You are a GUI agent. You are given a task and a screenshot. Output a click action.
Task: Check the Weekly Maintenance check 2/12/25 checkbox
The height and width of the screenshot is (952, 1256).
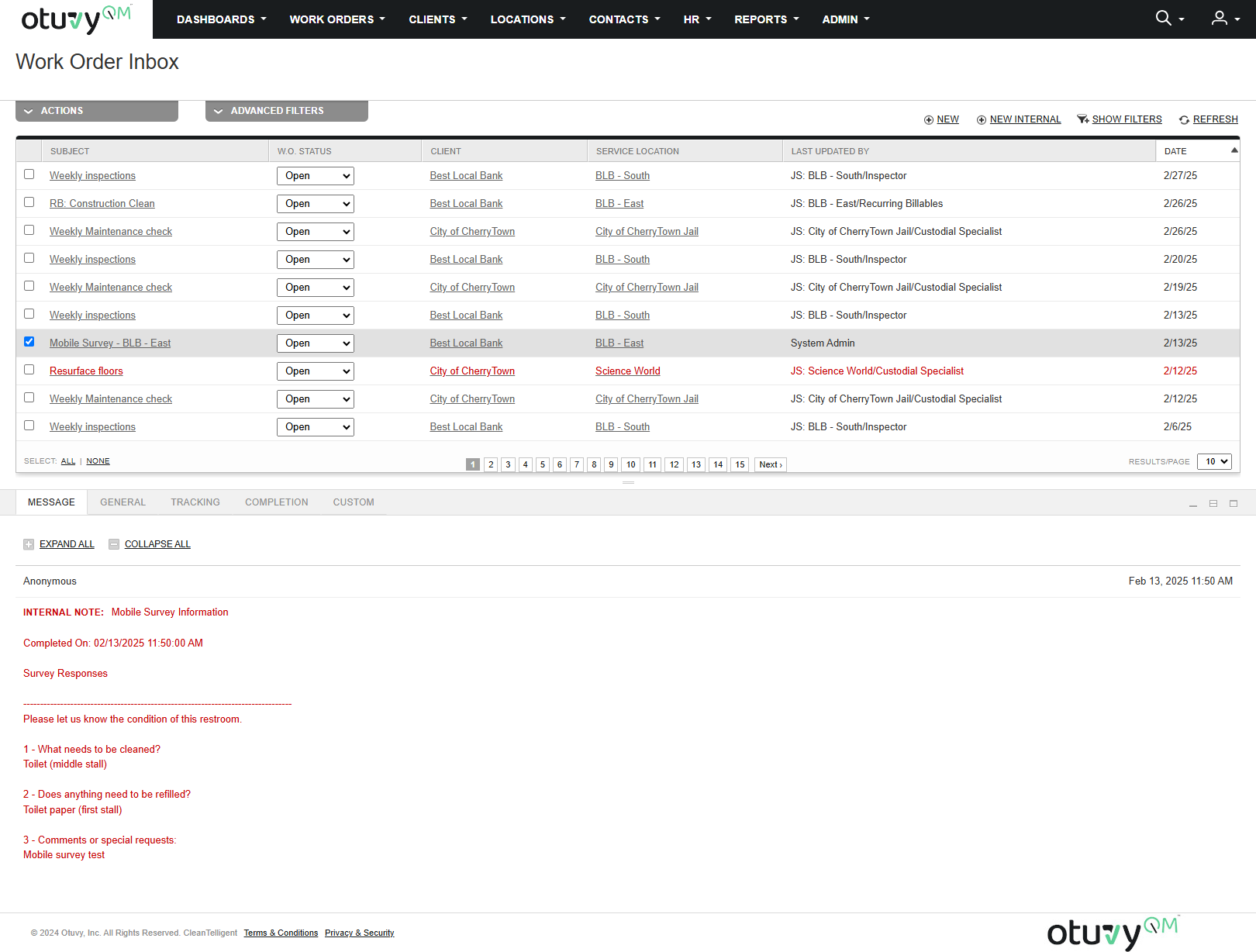(x=29, y=398)
